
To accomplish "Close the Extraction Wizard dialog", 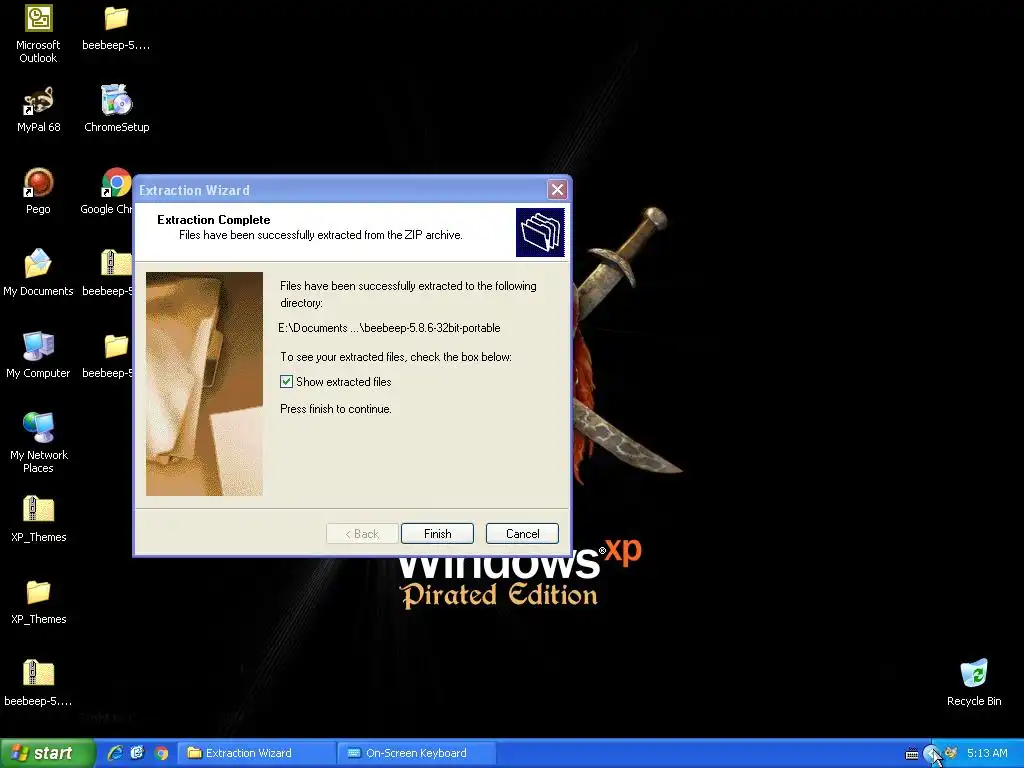I will click(557, 190).
